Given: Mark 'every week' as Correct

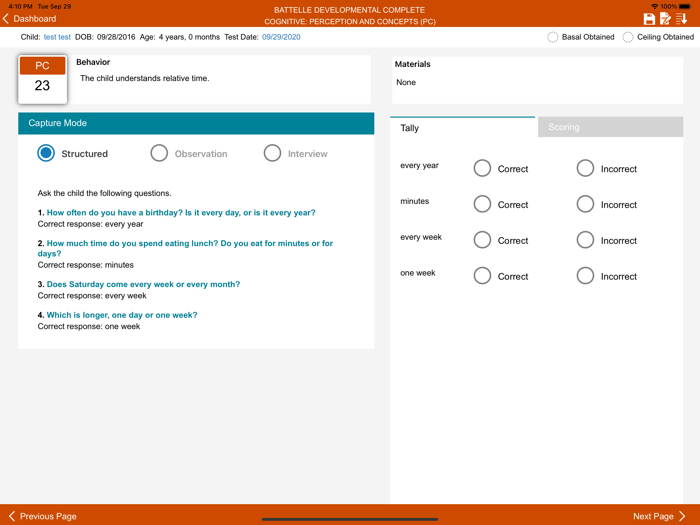Looking at the screenshot, I should point(482,240).
